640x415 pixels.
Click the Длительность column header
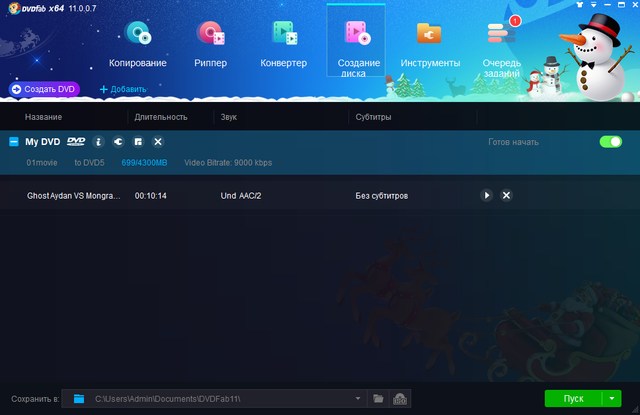coord(161,117)
